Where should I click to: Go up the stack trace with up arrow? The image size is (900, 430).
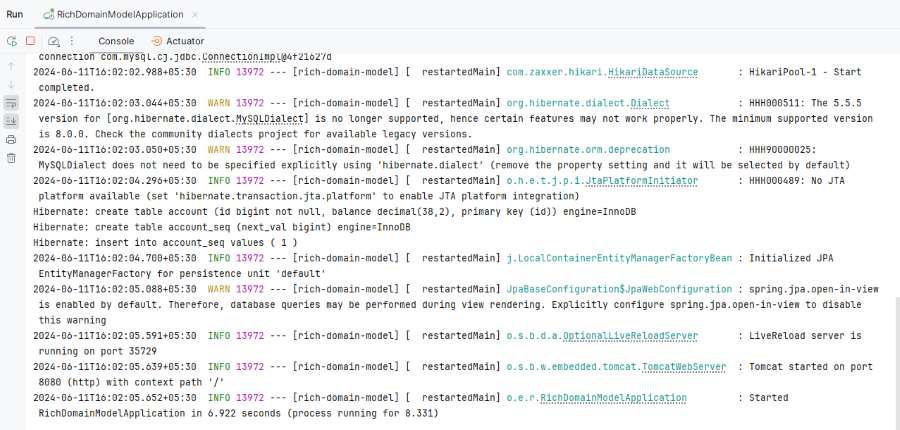11,67
